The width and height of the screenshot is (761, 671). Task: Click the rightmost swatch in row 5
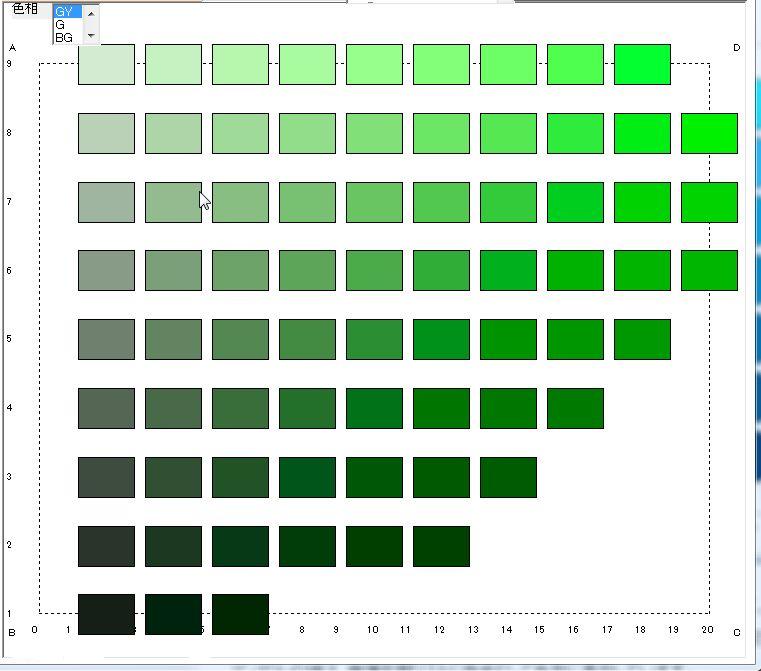(x=642, y=339)
